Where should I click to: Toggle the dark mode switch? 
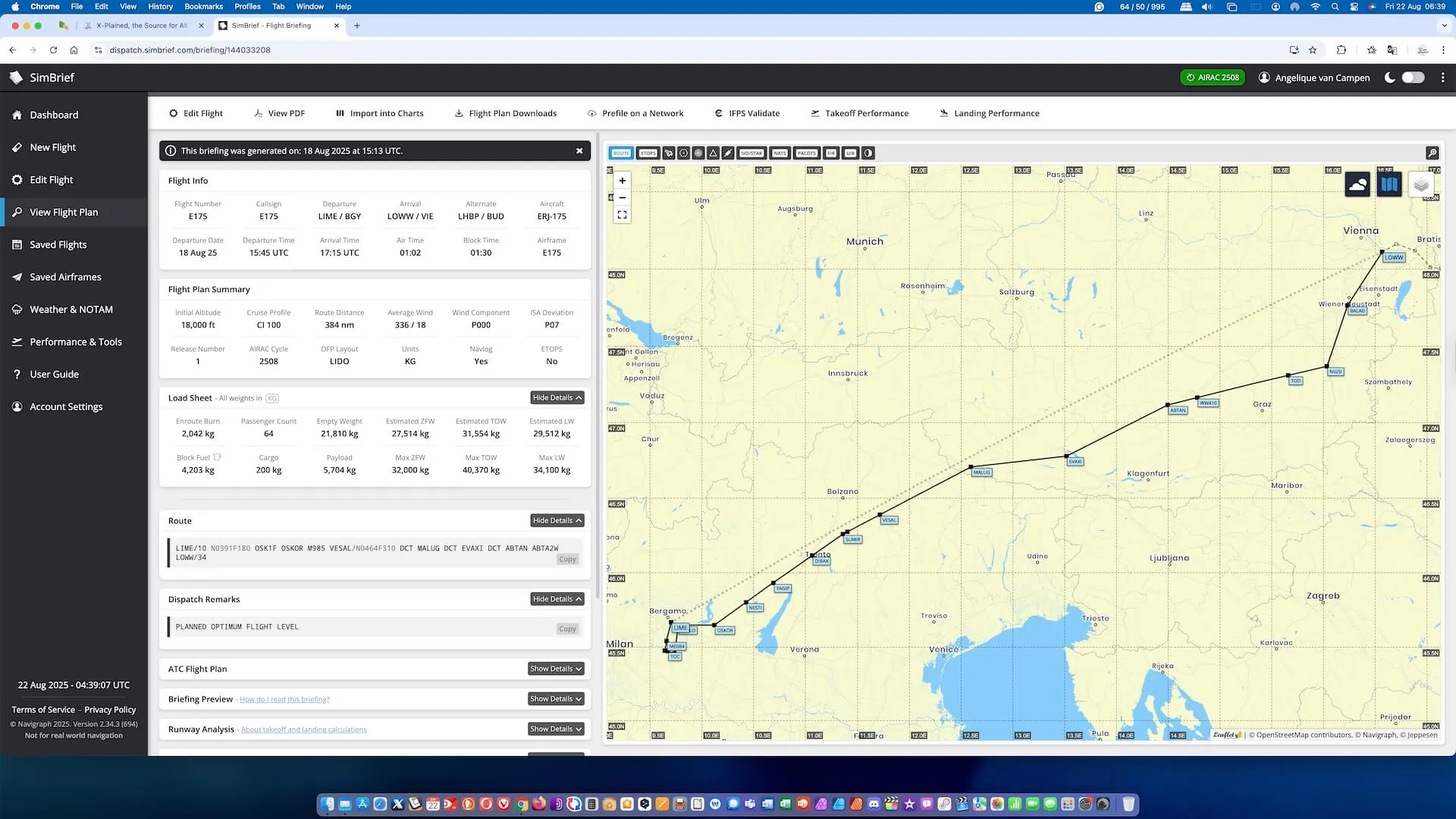click(1413, 77)
